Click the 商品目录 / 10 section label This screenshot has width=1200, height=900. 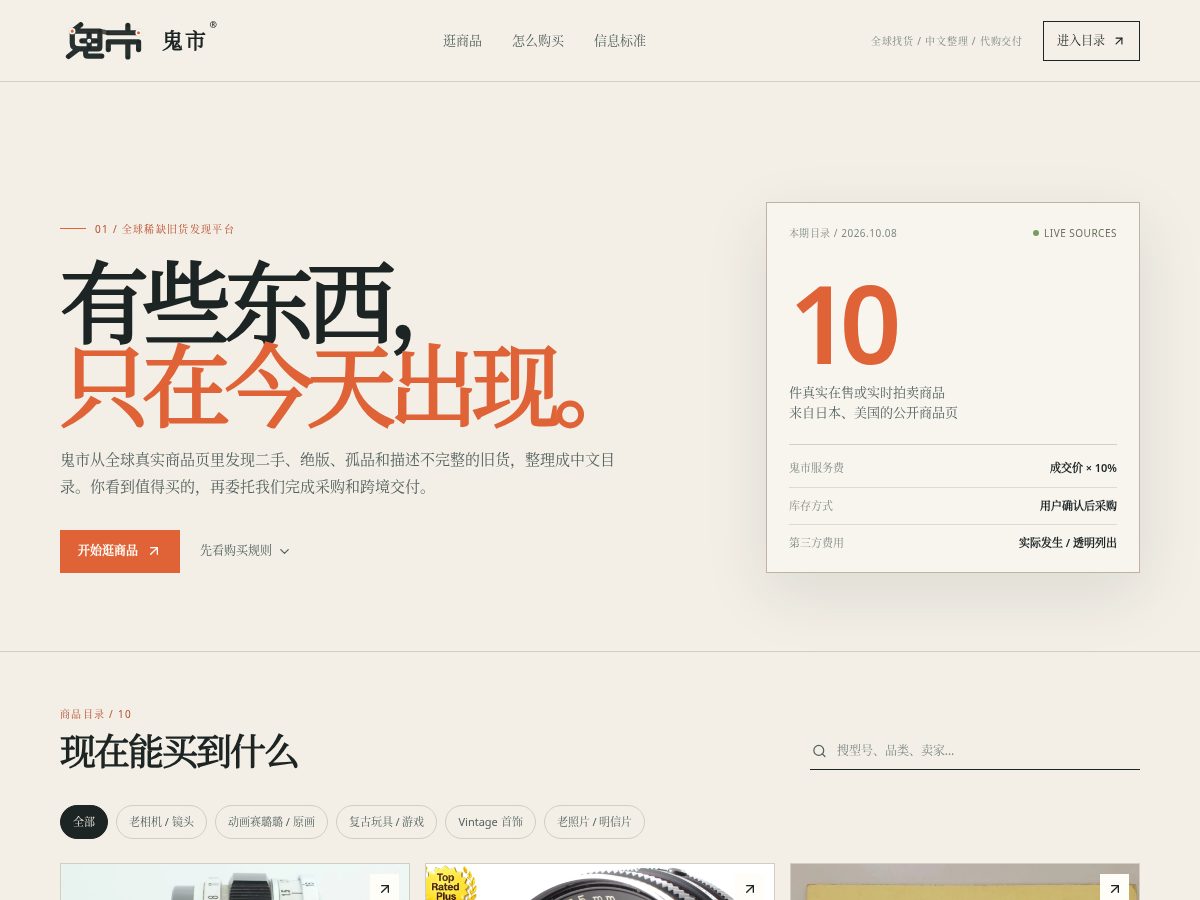pos(96,714)
